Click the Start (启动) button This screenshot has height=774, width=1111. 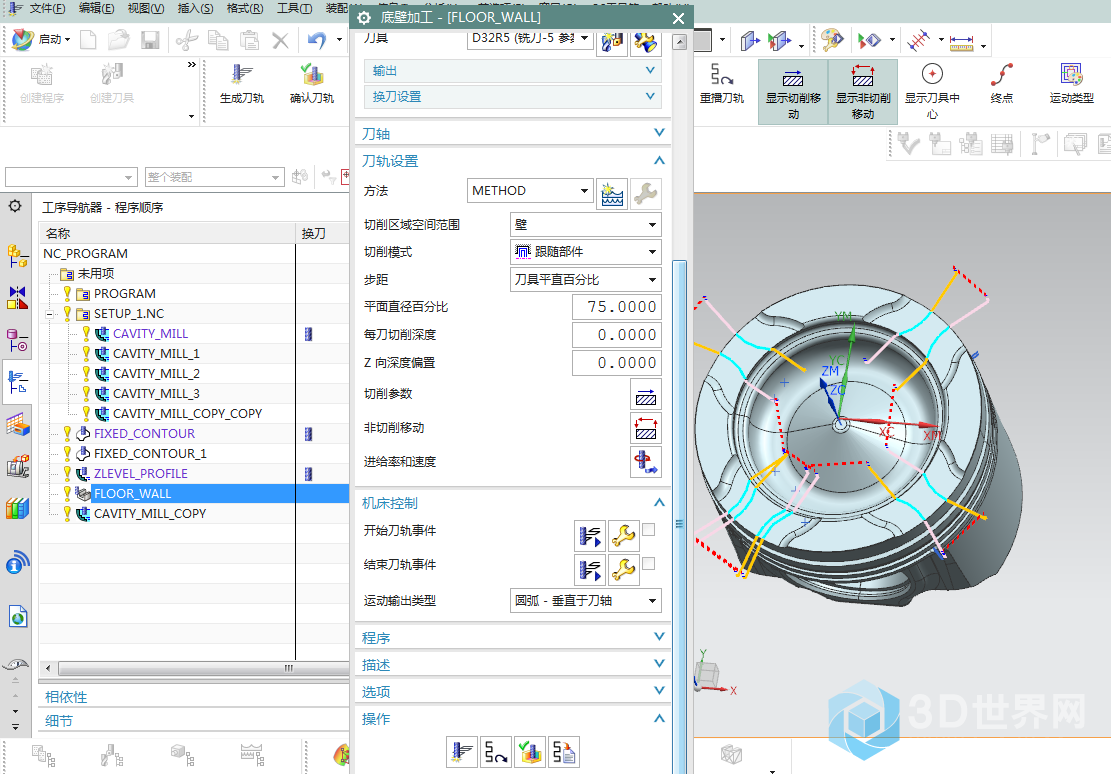pyautogui.click(x=42, y=40)
